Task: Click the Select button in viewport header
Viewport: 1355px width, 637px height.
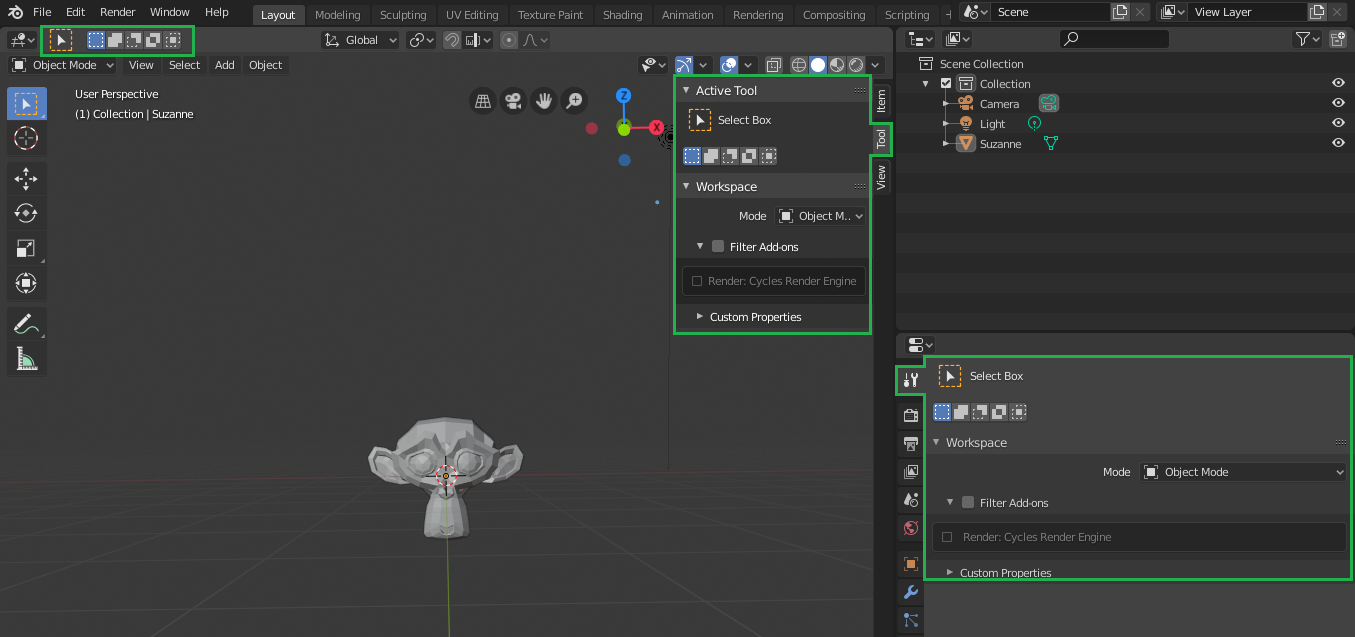Action: coord(184,65)
